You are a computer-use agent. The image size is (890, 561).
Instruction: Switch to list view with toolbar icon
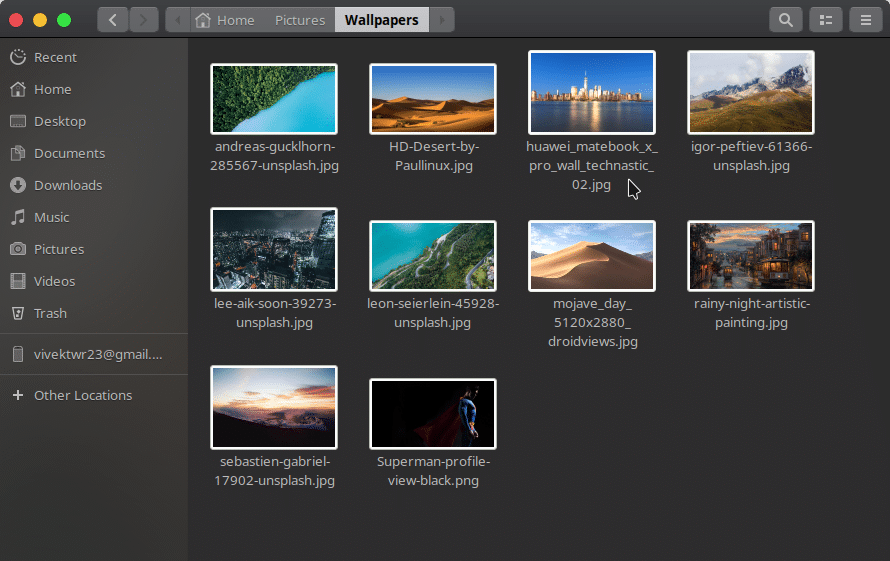click(826, 20)
